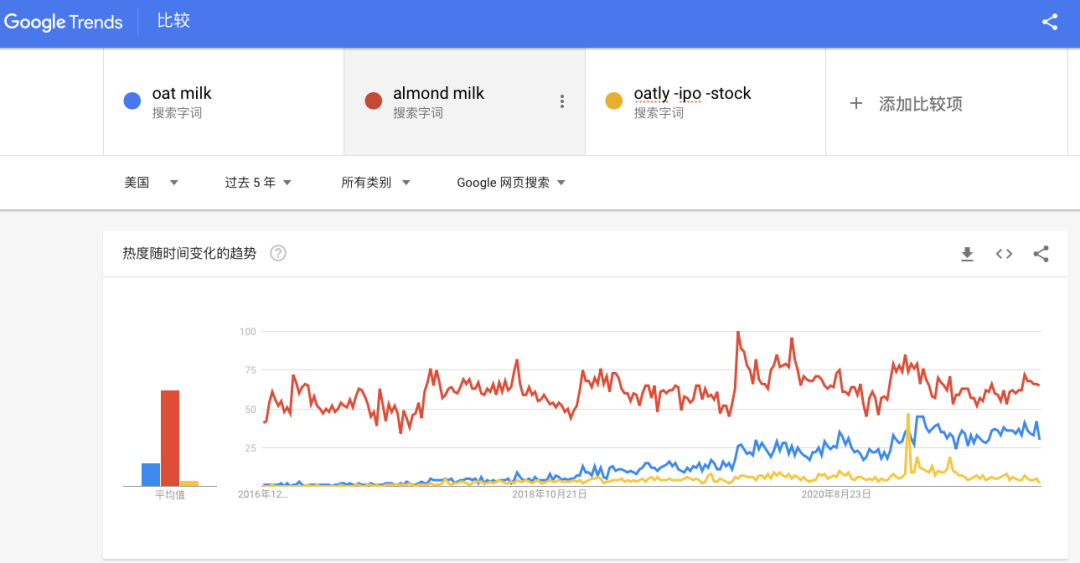
Task: Open help for the trend chart title
Action: click(x=278, y=254)
